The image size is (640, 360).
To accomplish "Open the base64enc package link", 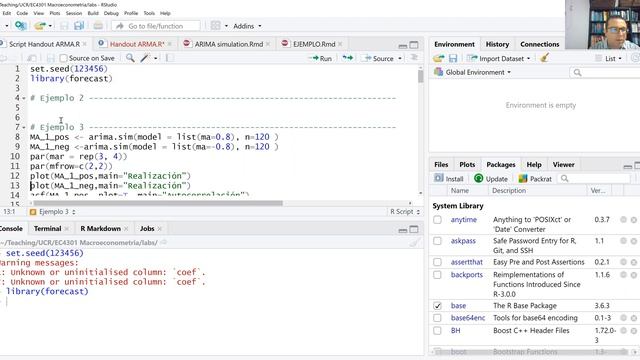I will pos(468,318).
